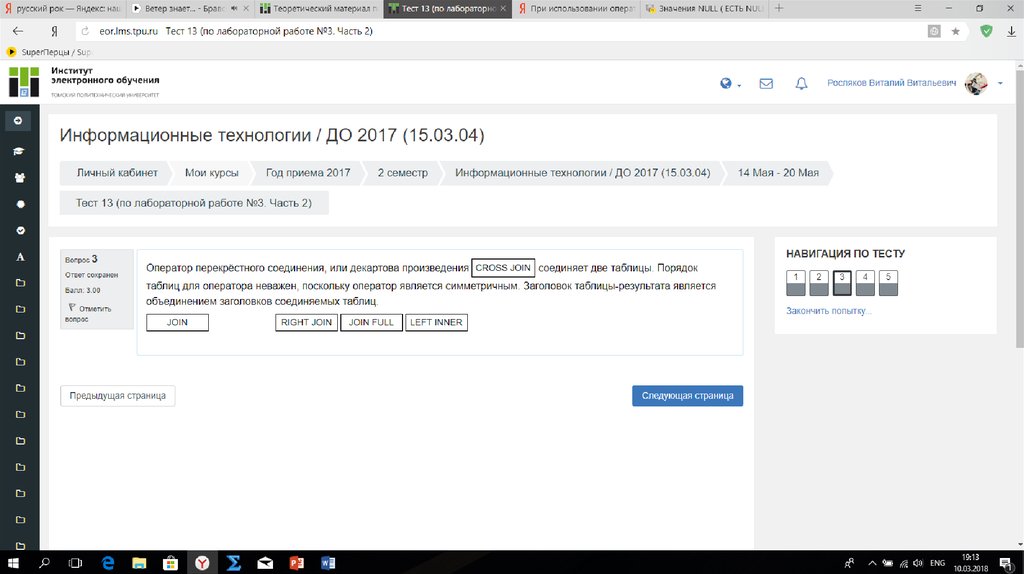The image size is (1024, 574).
Task: Click the Следующая страница button
Action: click(x=687, y=396)
